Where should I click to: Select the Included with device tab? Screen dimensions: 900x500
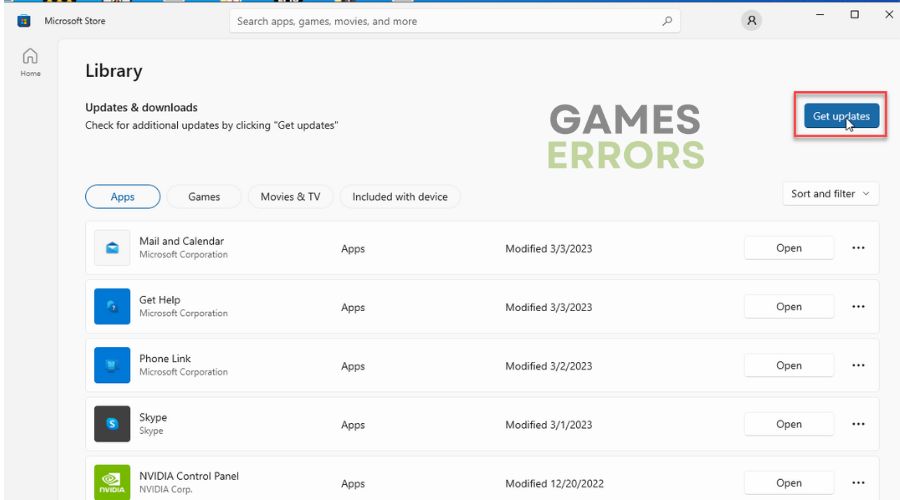(399, 197)
